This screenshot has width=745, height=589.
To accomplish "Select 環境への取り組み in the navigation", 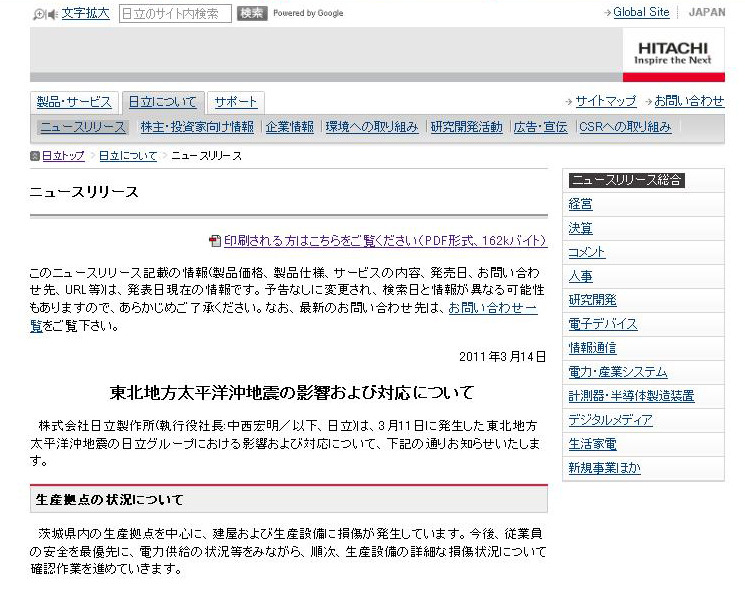I will 372,127.
